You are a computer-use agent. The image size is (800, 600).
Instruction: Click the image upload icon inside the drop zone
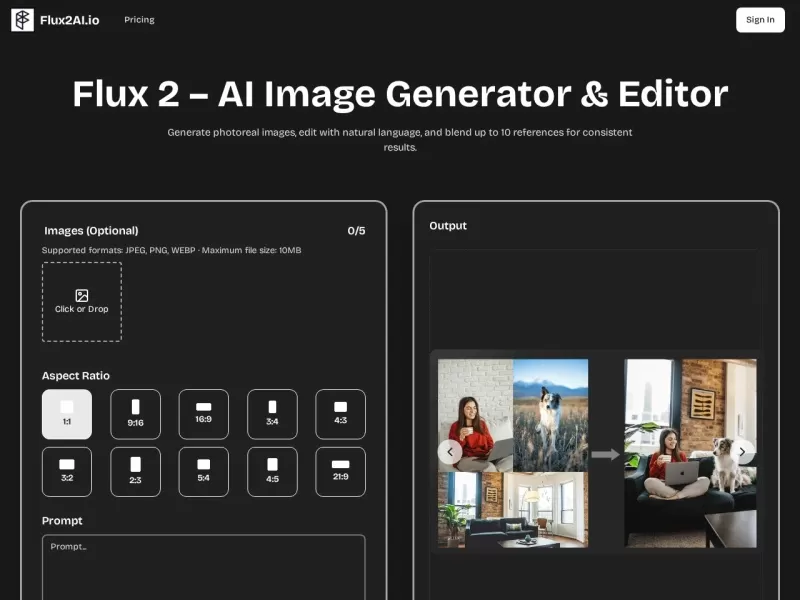81,293
